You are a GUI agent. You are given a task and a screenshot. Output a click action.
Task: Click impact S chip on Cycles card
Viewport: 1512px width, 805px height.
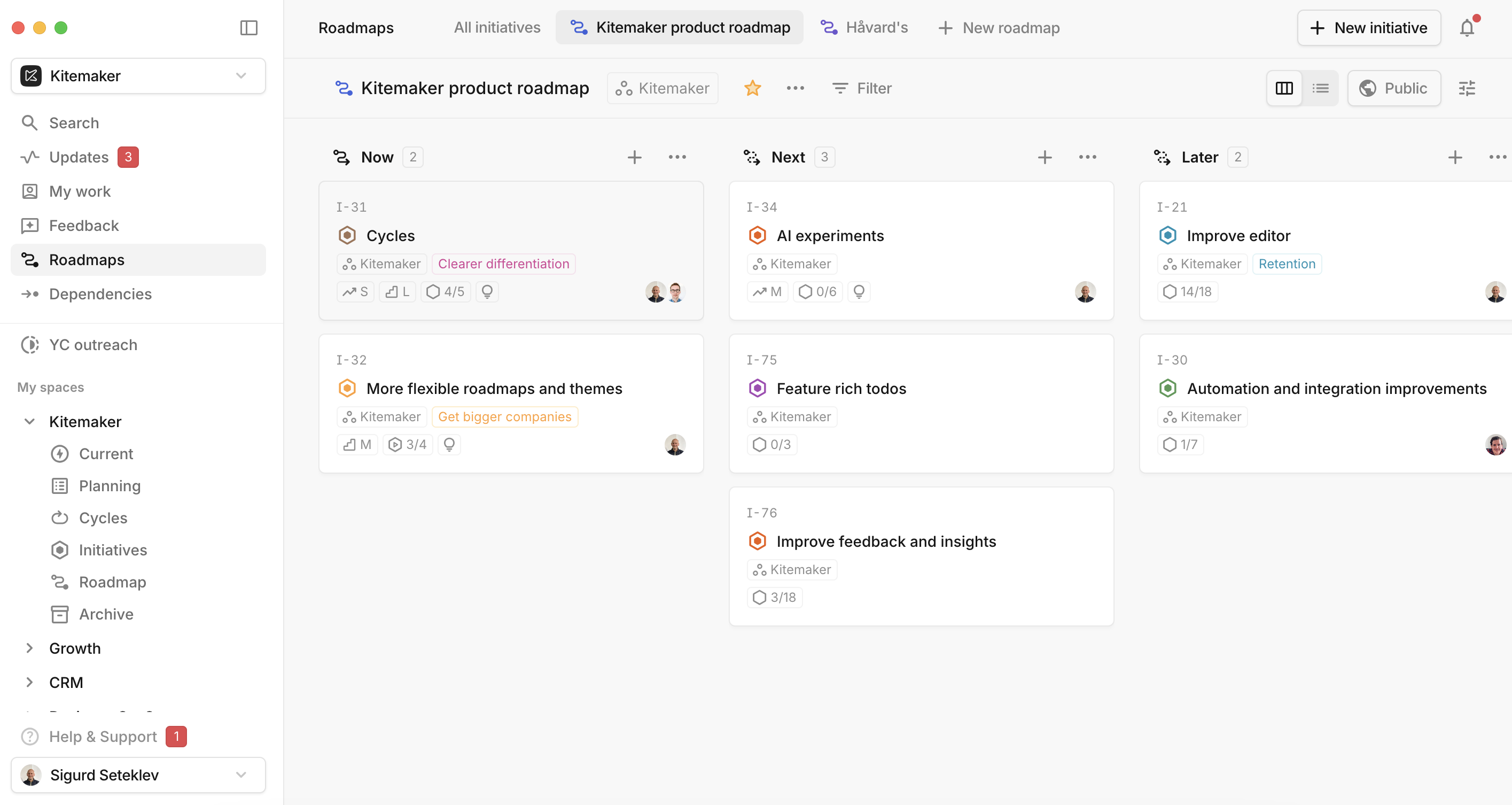355,292
